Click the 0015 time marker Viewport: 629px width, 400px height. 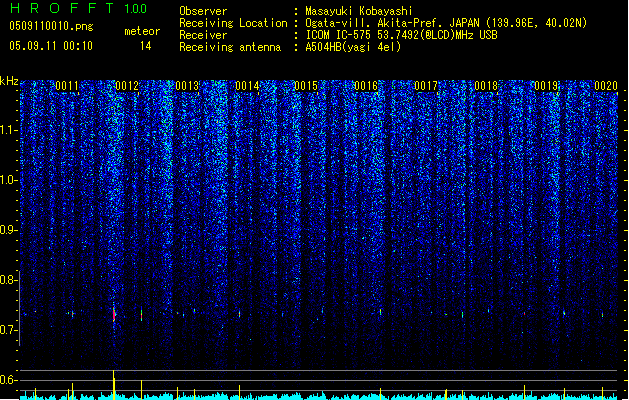click(x=306, y=86)
